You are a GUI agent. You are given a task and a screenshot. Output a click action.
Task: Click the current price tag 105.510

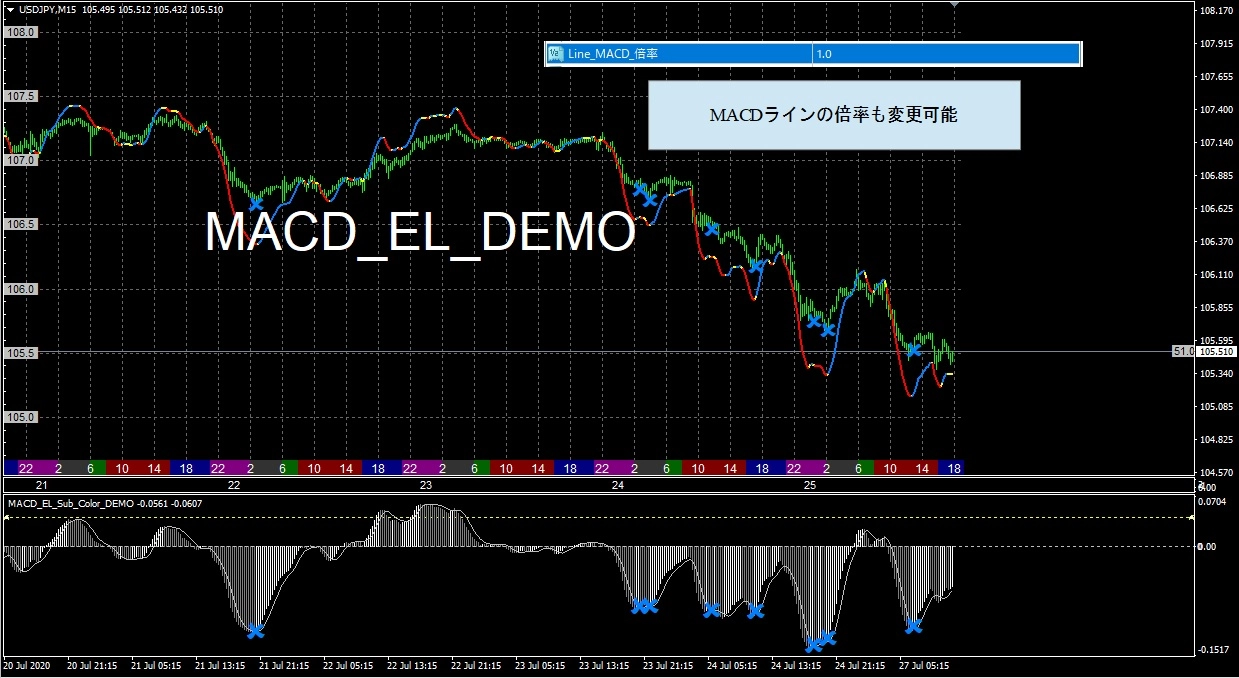(1217, 352)
